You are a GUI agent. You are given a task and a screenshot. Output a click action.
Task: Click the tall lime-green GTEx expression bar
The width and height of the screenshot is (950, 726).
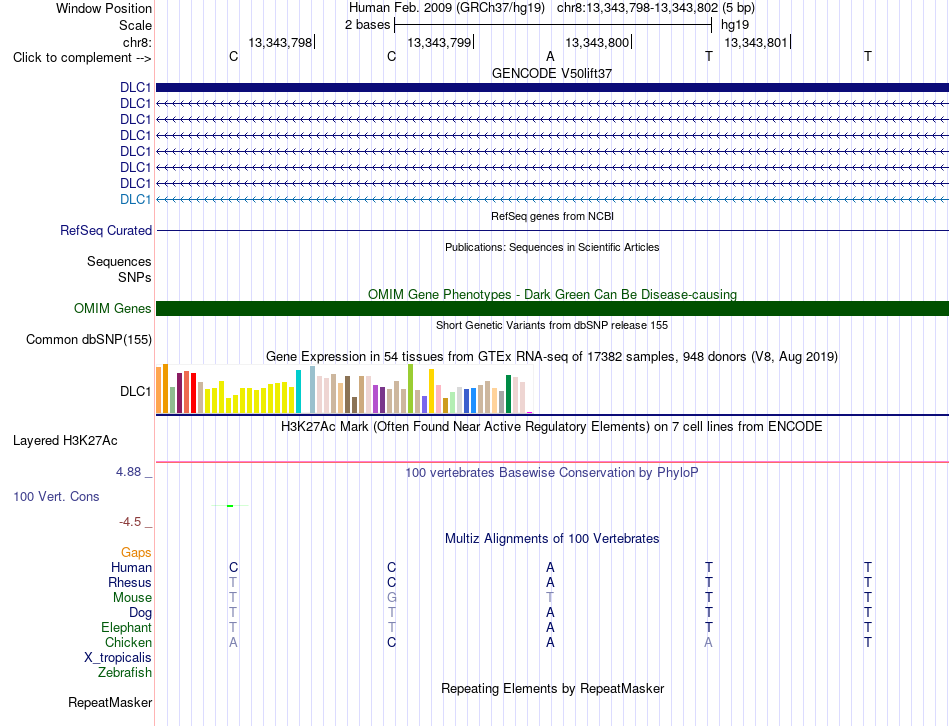pyautogui.click(x=411, y=388)
